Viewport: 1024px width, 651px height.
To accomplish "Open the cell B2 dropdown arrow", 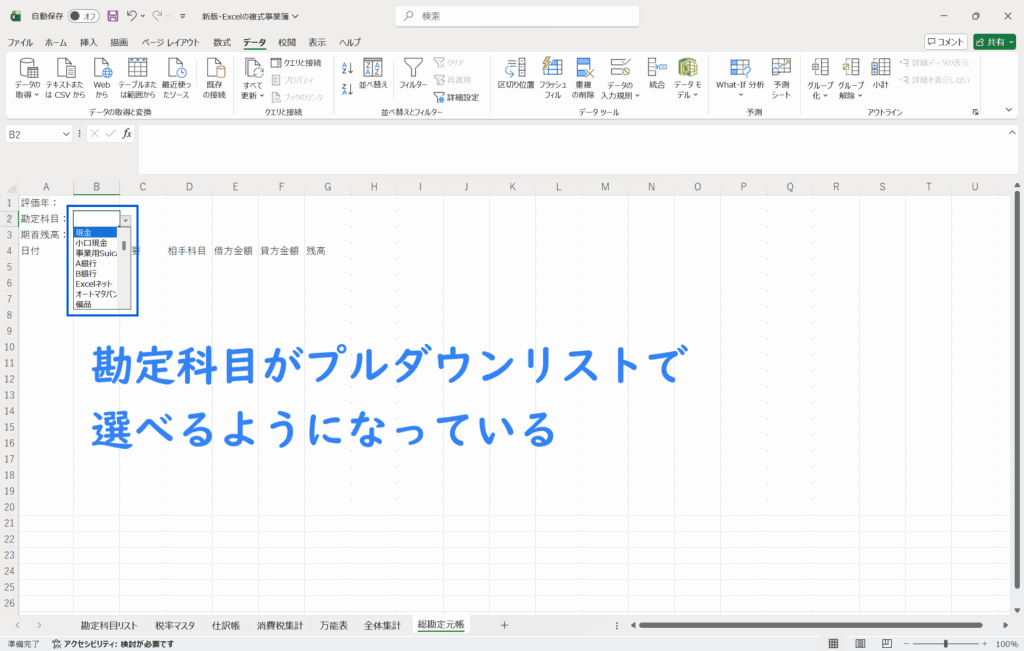I will click(x=125, y=219).
